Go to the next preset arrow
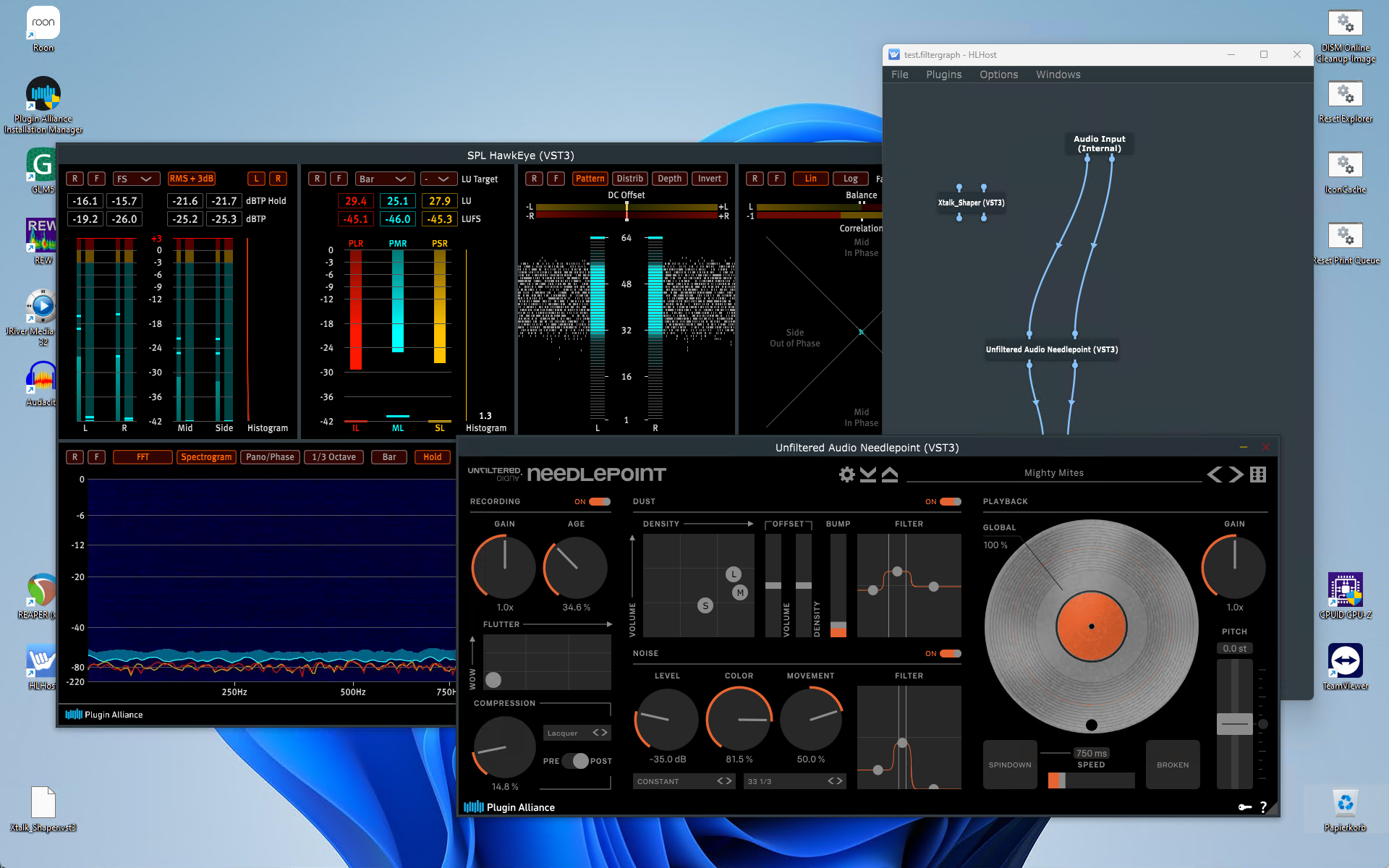1389x868 pixels. click(1236, 475)
